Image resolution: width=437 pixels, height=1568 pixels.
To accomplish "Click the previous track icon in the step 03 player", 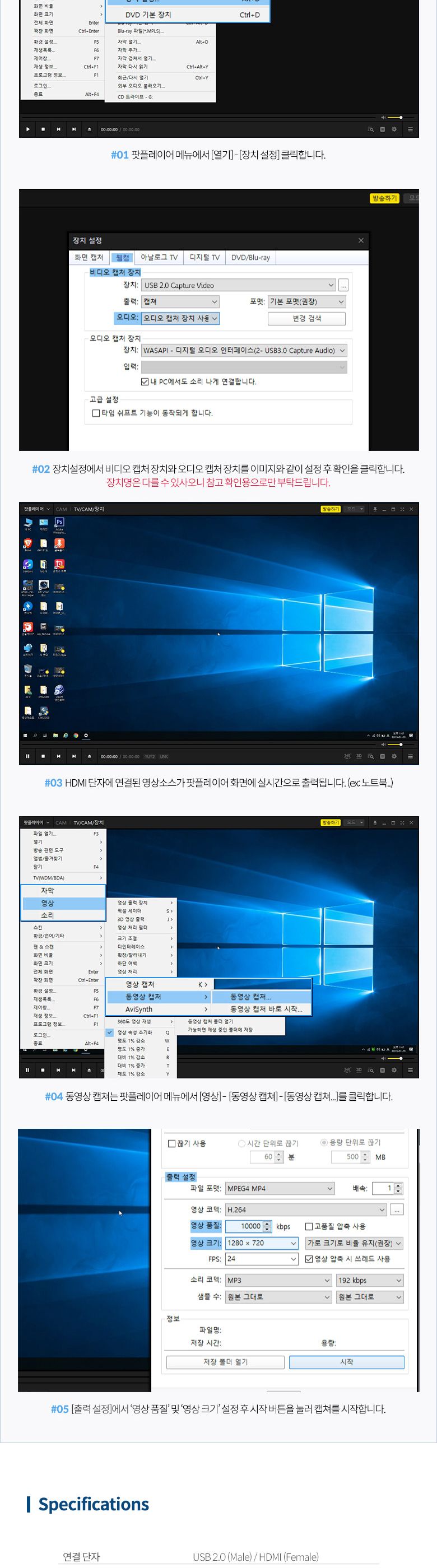I will (x=58, y=756).
